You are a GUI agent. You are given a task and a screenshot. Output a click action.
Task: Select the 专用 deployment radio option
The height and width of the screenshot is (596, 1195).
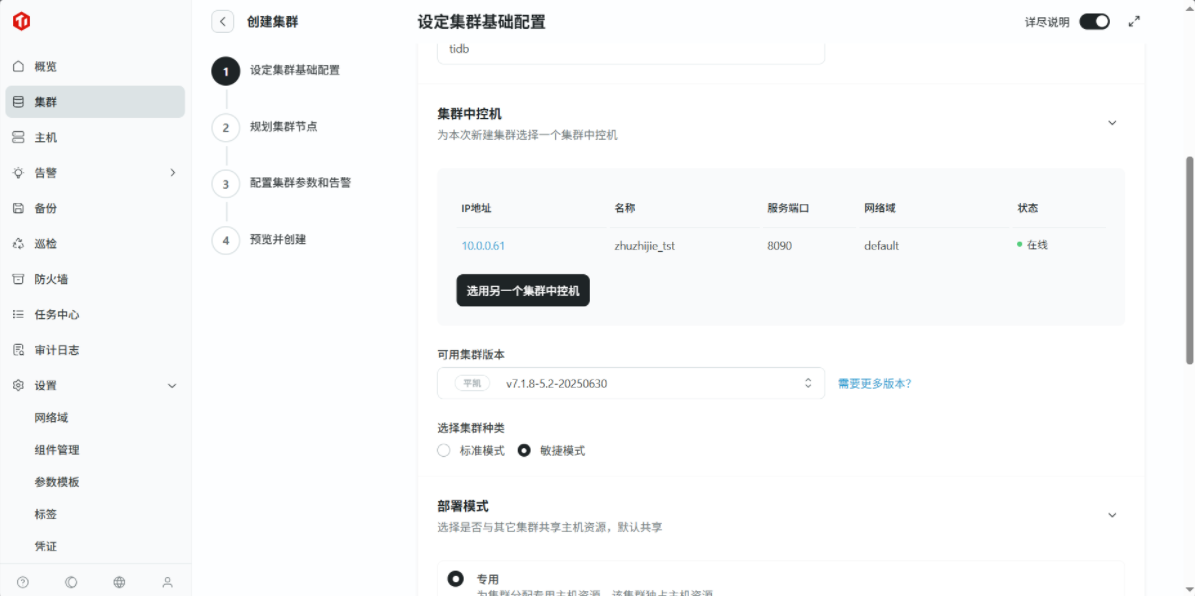(456, 579)
